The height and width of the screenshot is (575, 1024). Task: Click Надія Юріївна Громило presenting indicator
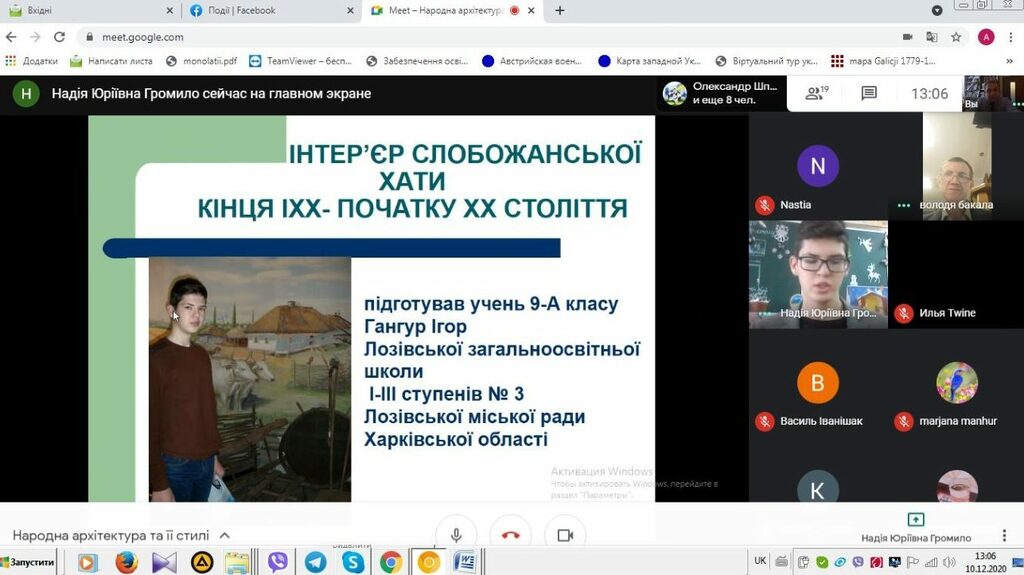[916, 527]
